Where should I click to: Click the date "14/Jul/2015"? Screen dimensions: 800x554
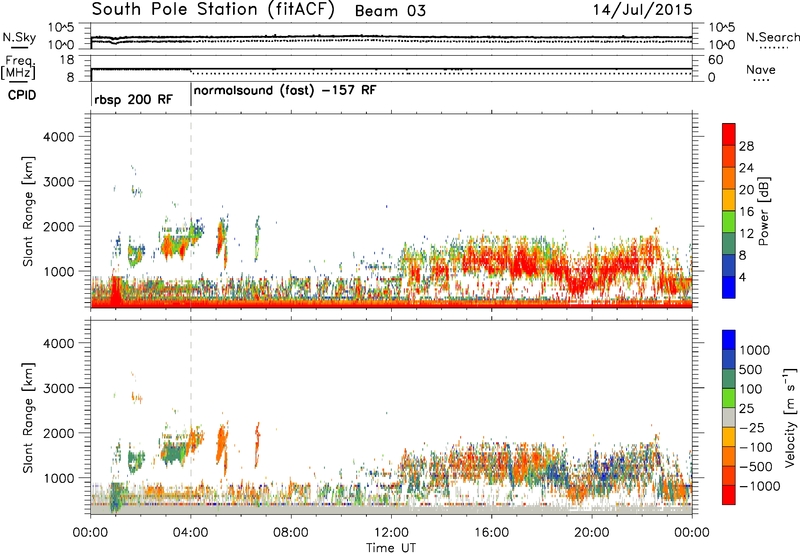642,10
